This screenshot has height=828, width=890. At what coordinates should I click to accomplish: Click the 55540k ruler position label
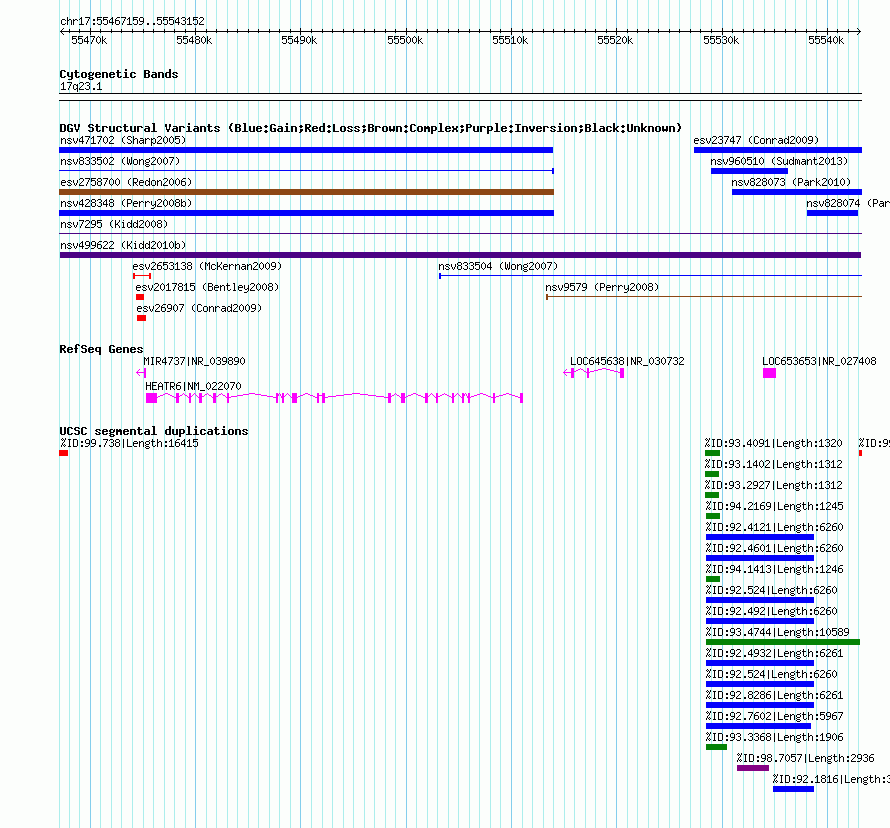pyautogui.click(x=826, y=40)
